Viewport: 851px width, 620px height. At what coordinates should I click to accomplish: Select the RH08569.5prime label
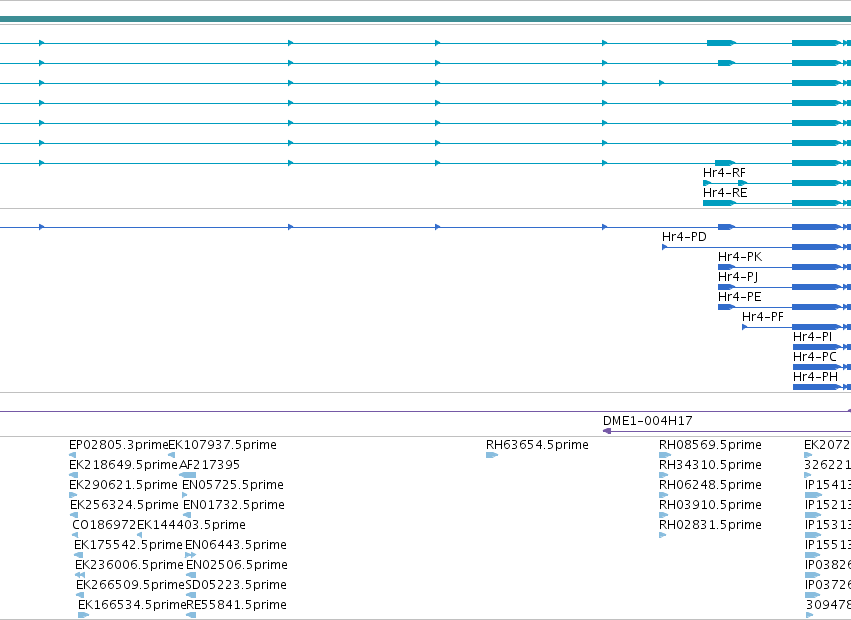click(710, 445)
